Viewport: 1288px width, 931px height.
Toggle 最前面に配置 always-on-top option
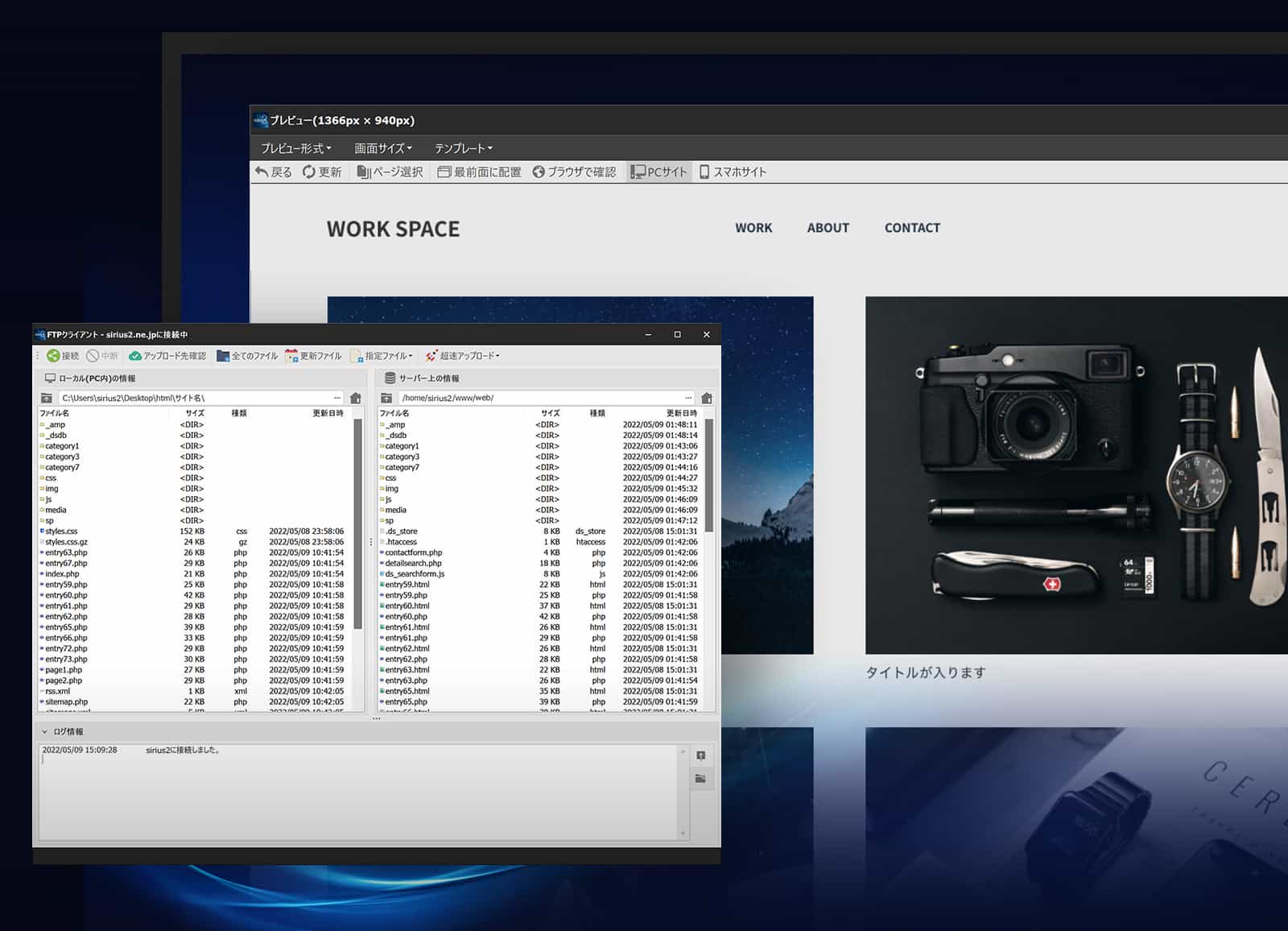pos(479,172)
